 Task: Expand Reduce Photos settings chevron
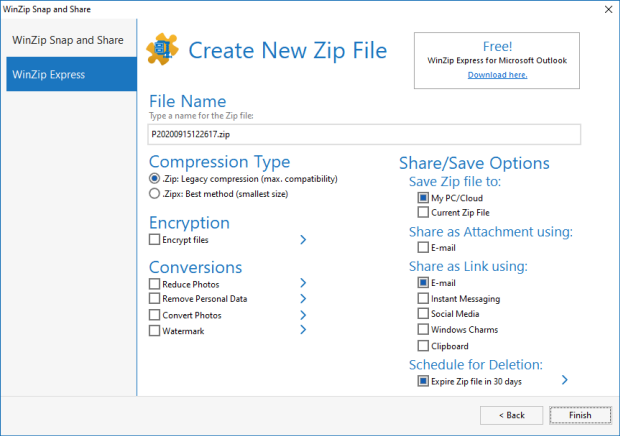coord(303,283)
